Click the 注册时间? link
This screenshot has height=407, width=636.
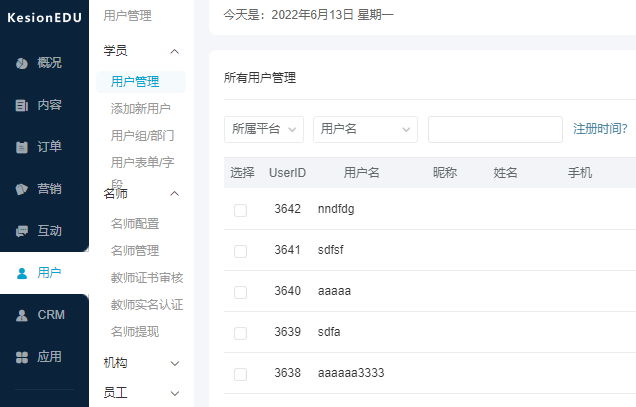click(600, 129)
